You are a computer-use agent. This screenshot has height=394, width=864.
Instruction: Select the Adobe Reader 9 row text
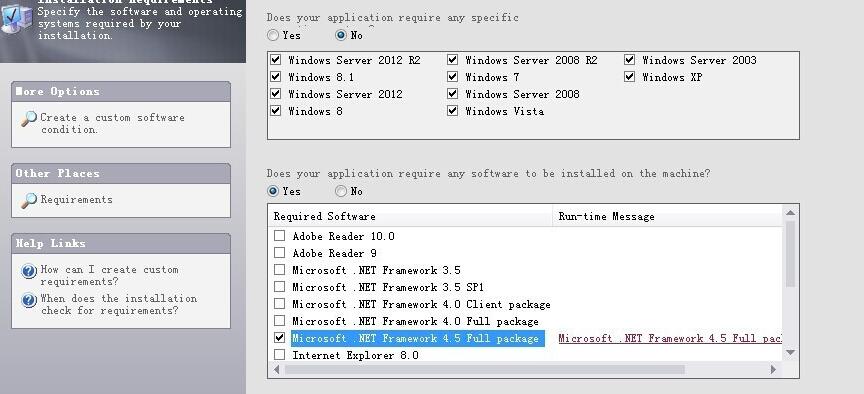point(334,253)
